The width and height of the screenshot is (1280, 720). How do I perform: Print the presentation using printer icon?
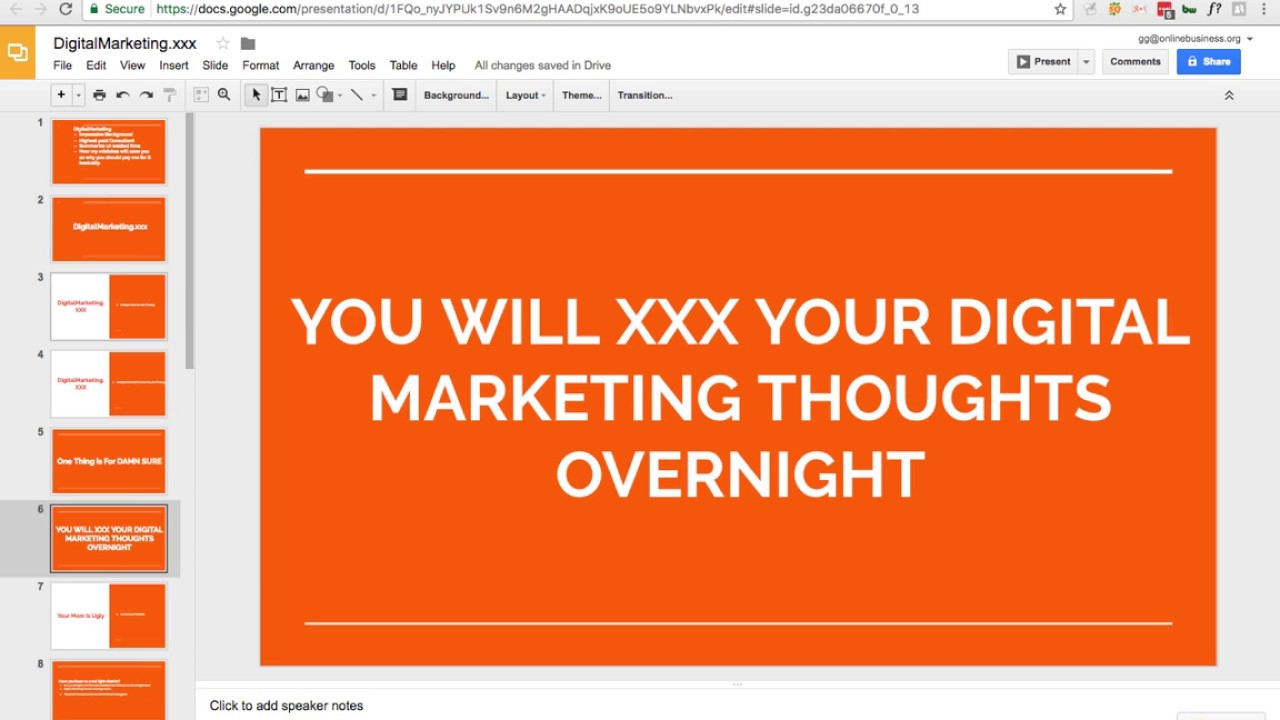[x=99, y=95]
